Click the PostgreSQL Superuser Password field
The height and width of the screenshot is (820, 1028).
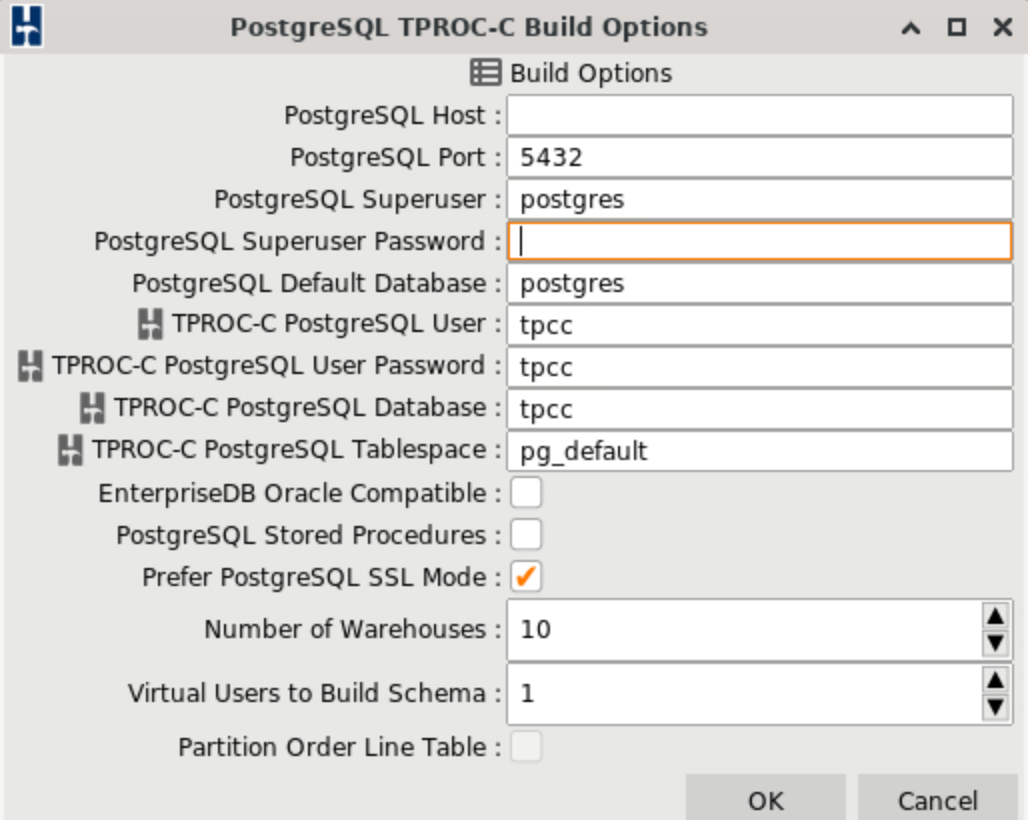[760, 241]
